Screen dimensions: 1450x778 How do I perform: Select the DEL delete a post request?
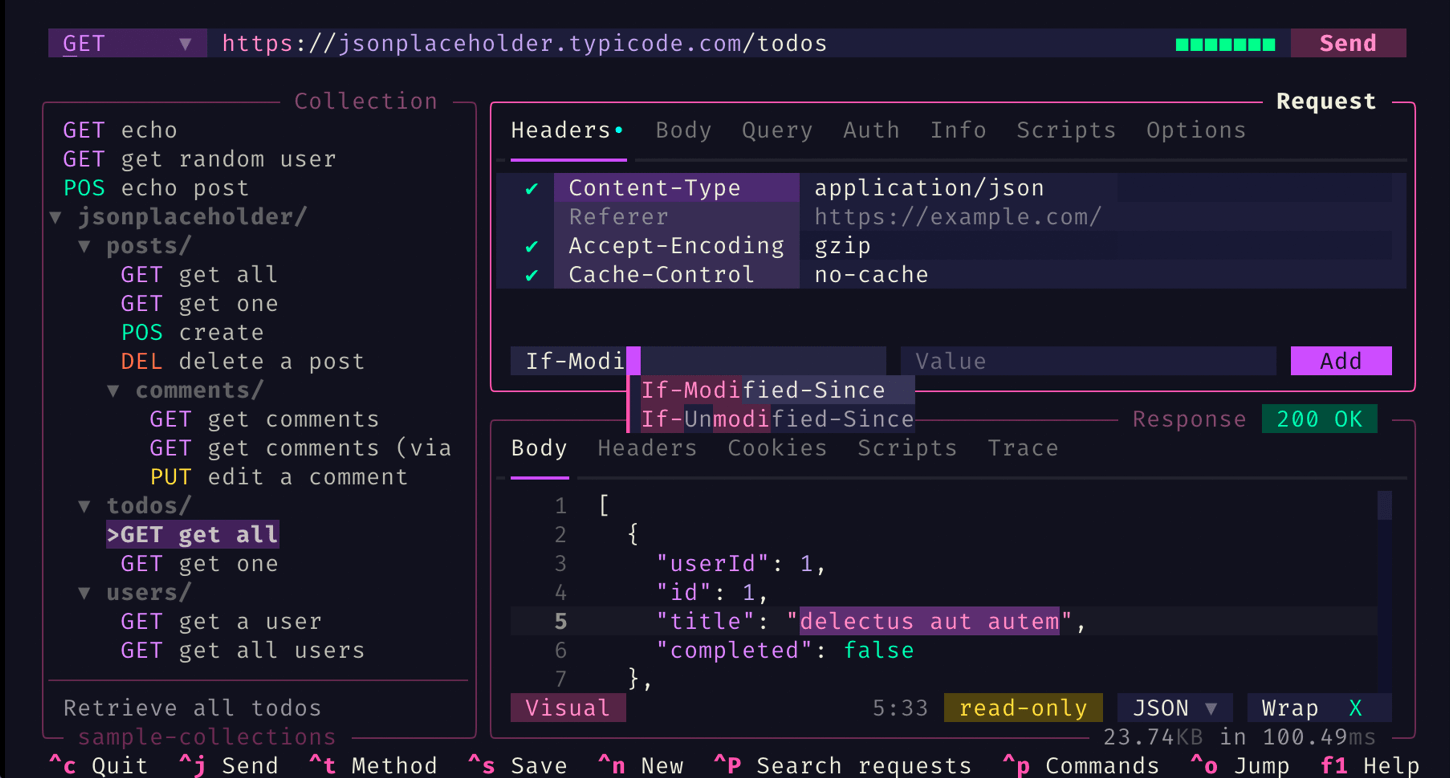coord(242,361)
